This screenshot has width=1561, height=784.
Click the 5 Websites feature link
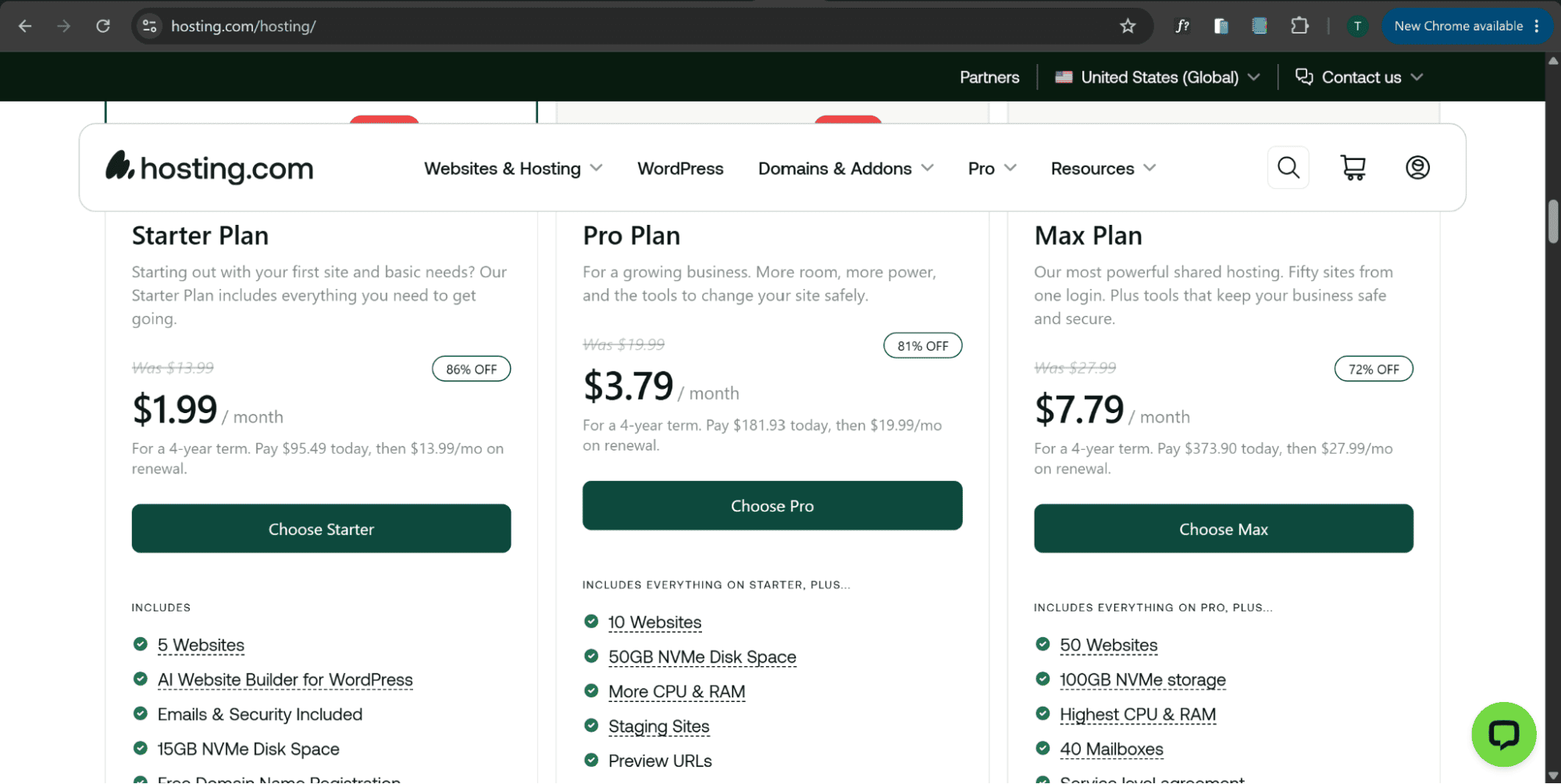[201, 645]
